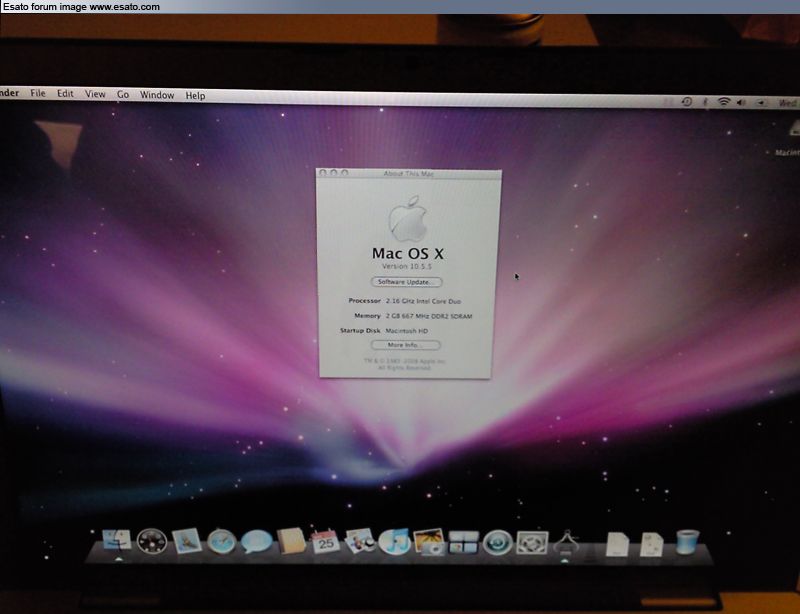Open Time Machine in the Dock
This screenshot has height=614, width=800.
coord(497,542)
